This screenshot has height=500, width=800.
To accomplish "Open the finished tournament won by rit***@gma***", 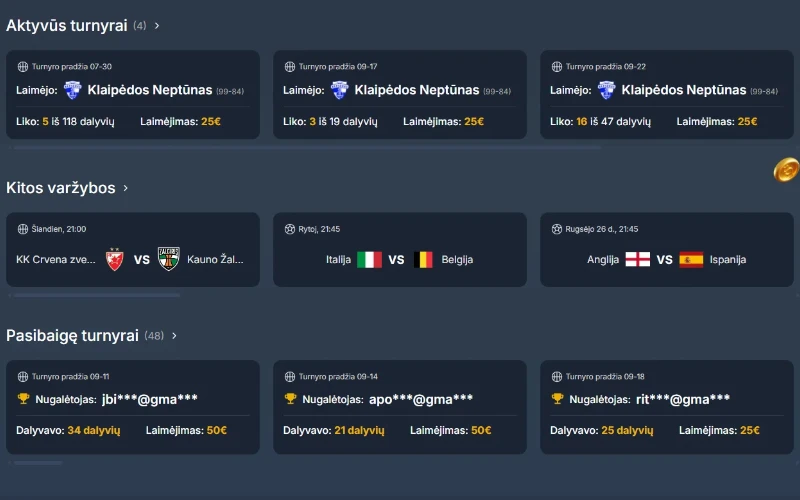I will point(667,407).
